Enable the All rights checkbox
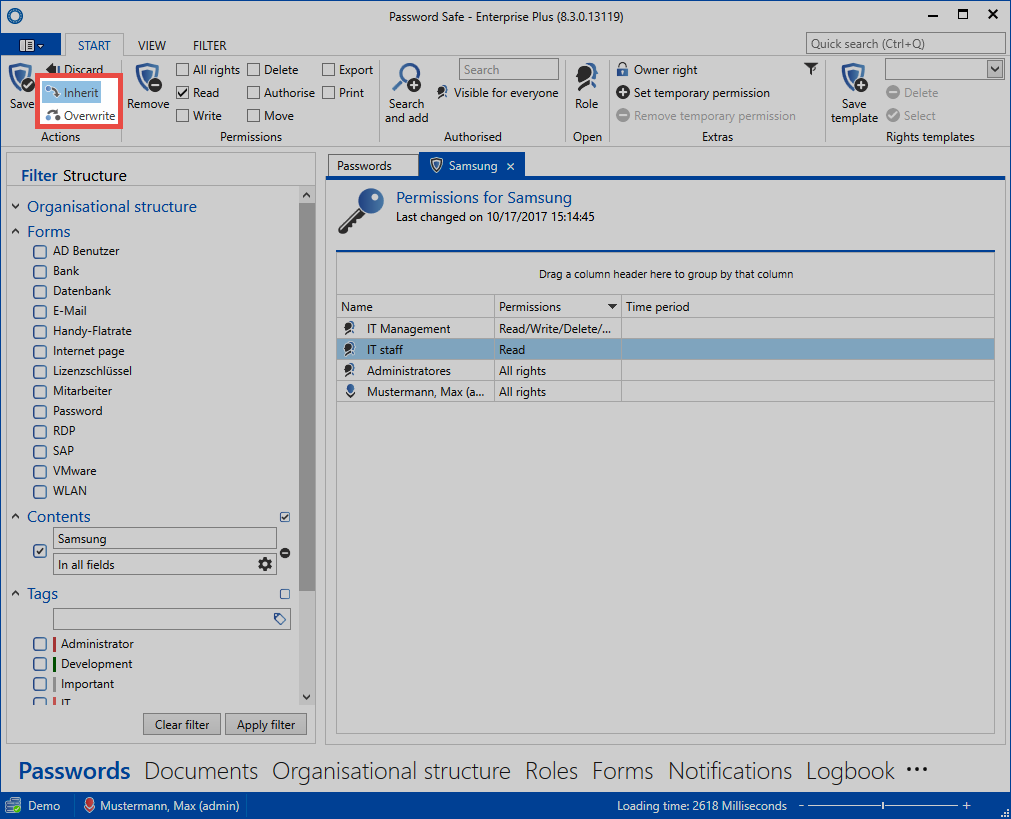 tap(182, 70)
